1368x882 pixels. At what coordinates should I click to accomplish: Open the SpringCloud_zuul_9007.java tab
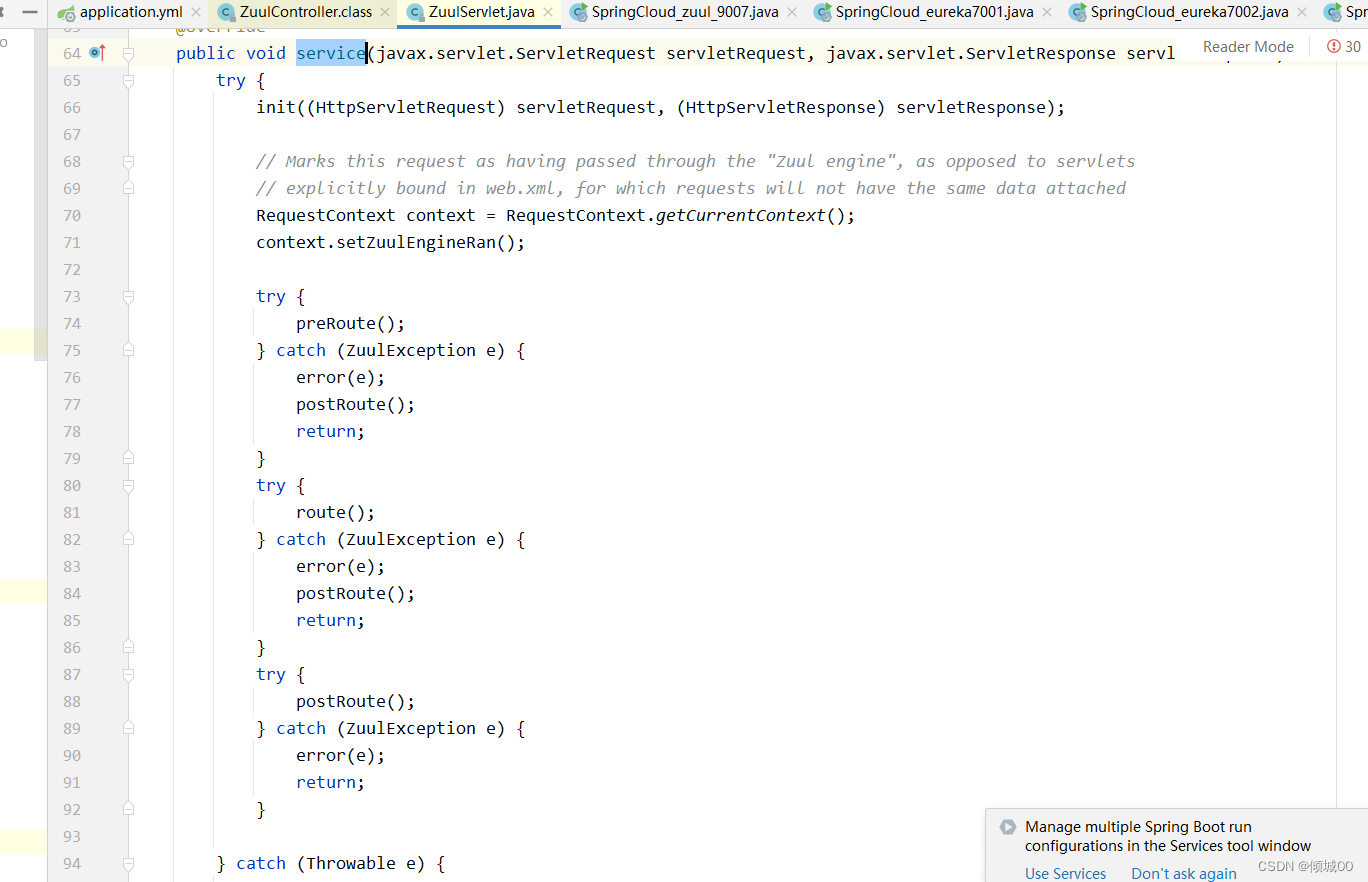[685, 13]
